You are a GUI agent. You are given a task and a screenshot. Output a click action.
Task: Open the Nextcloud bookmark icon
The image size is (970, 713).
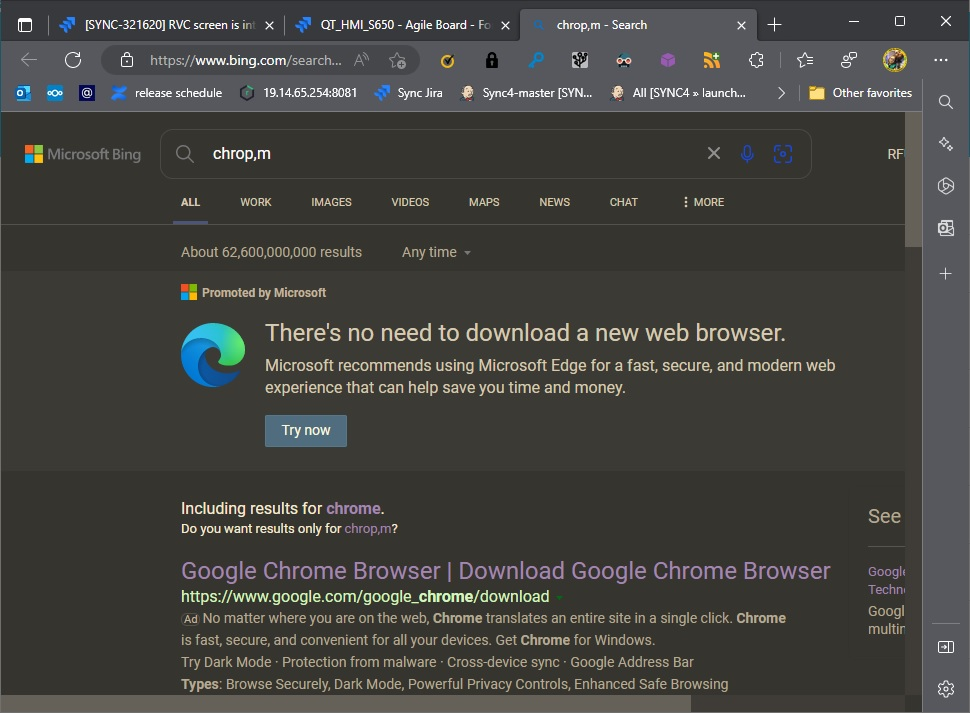[x=55, y=93]
